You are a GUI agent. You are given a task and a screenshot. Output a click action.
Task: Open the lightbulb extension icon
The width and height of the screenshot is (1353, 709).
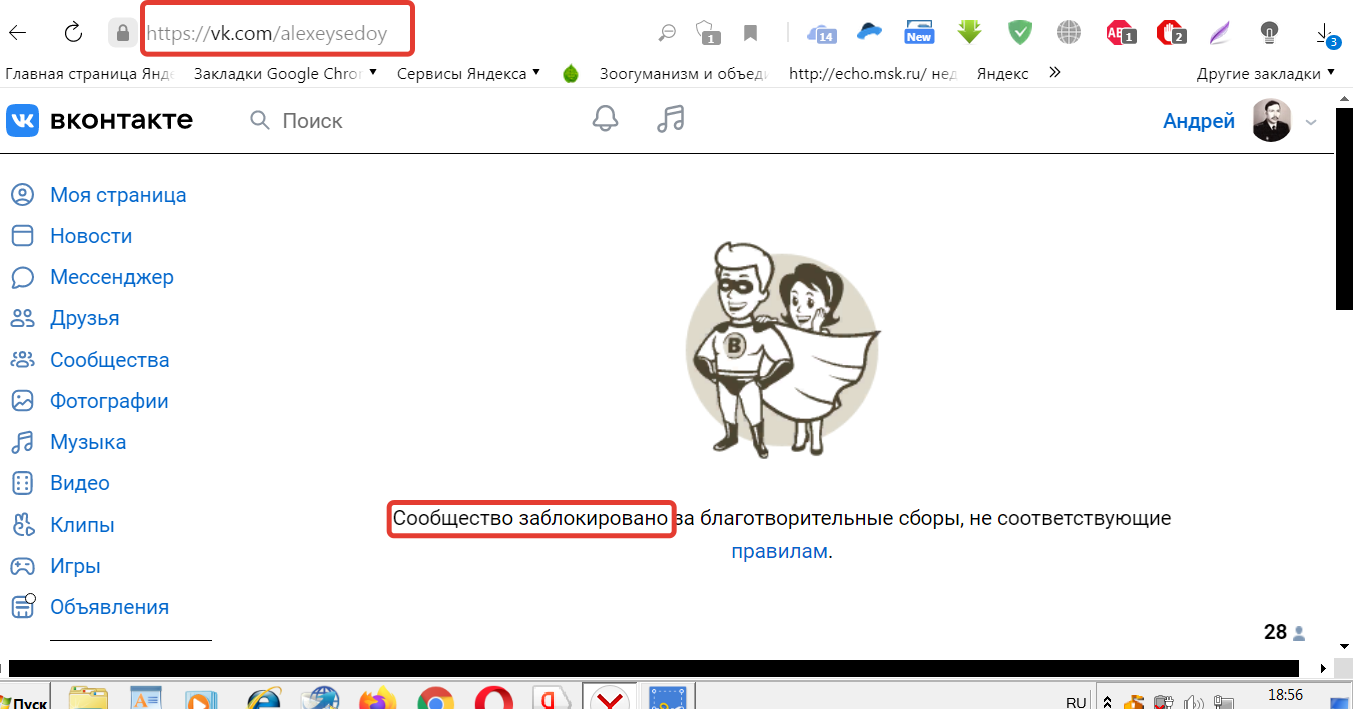[1268, 33]
